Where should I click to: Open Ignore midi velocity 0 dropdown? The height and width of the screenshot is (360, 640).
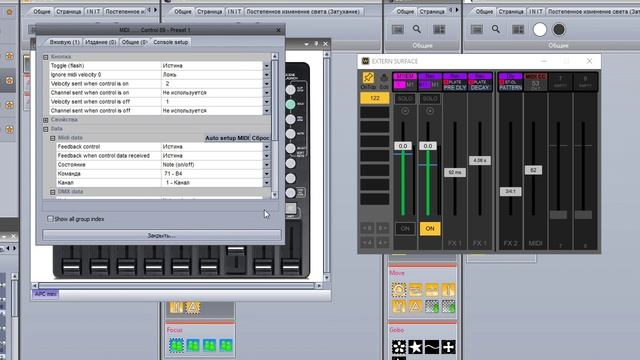(267, 75)
